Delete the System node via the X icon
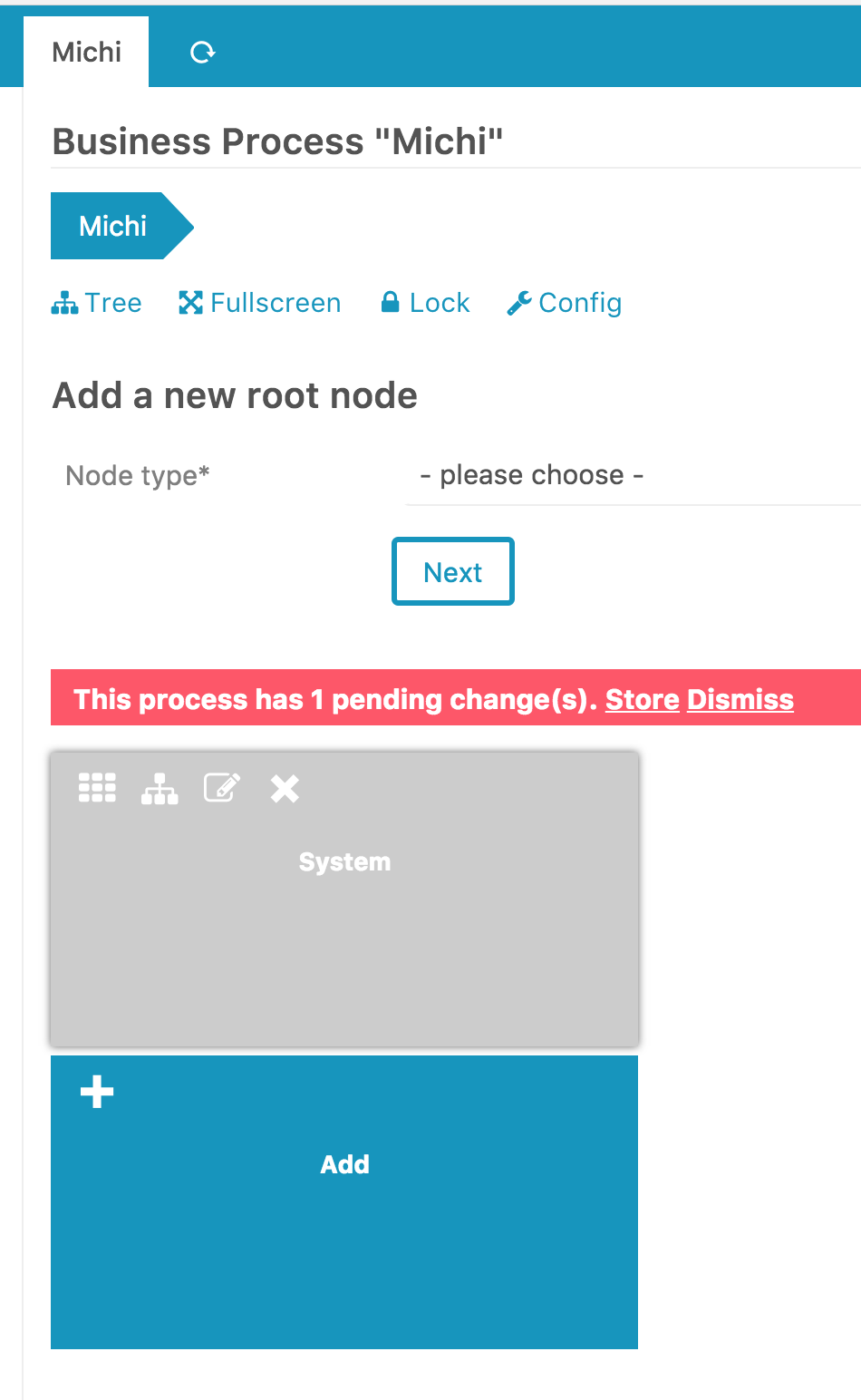This screenshot has width=861, height=1400. pyautogui.click(x=284, y=788)
